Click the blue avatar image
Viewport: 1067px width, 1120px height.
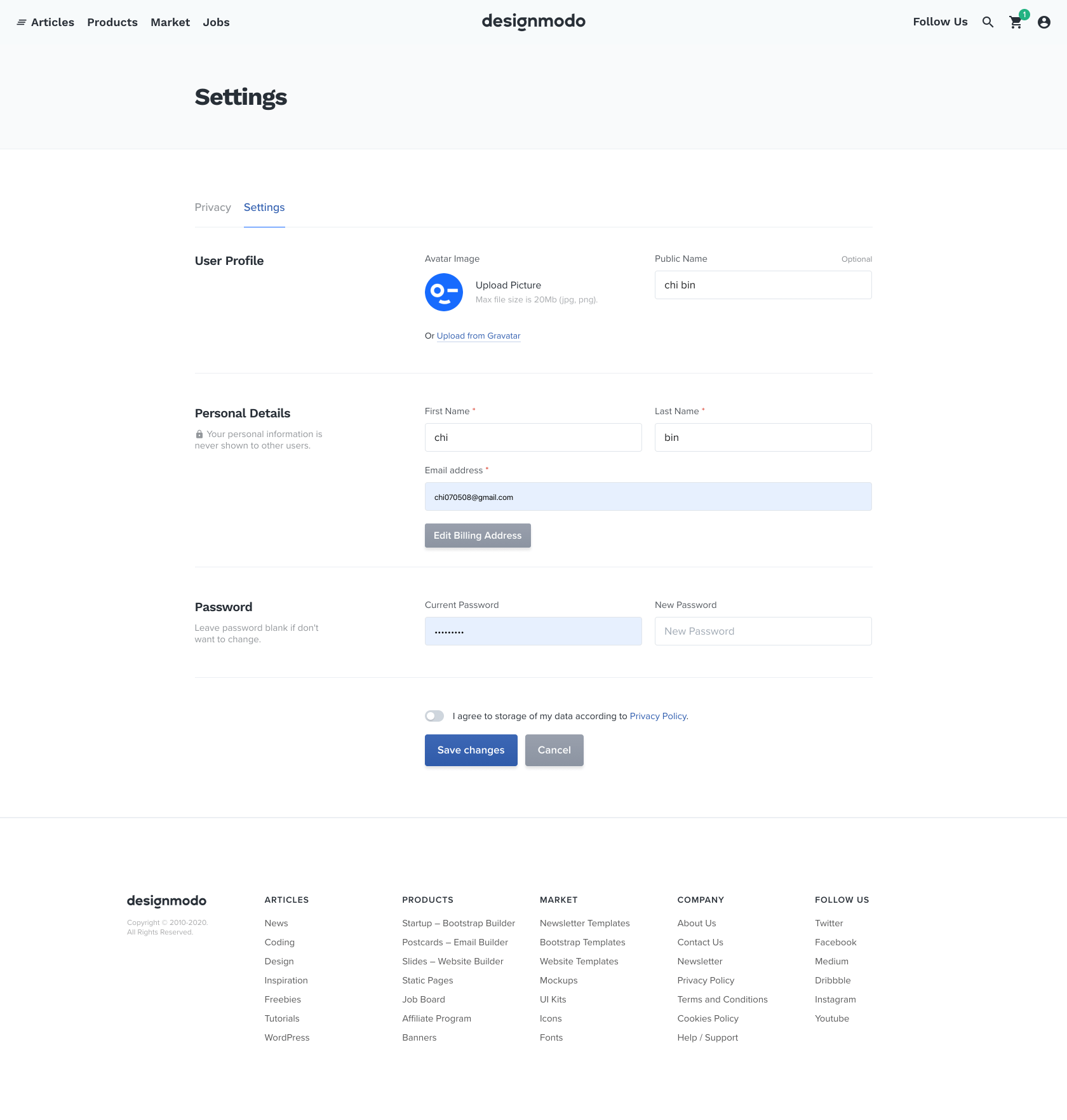click(444, 292)
